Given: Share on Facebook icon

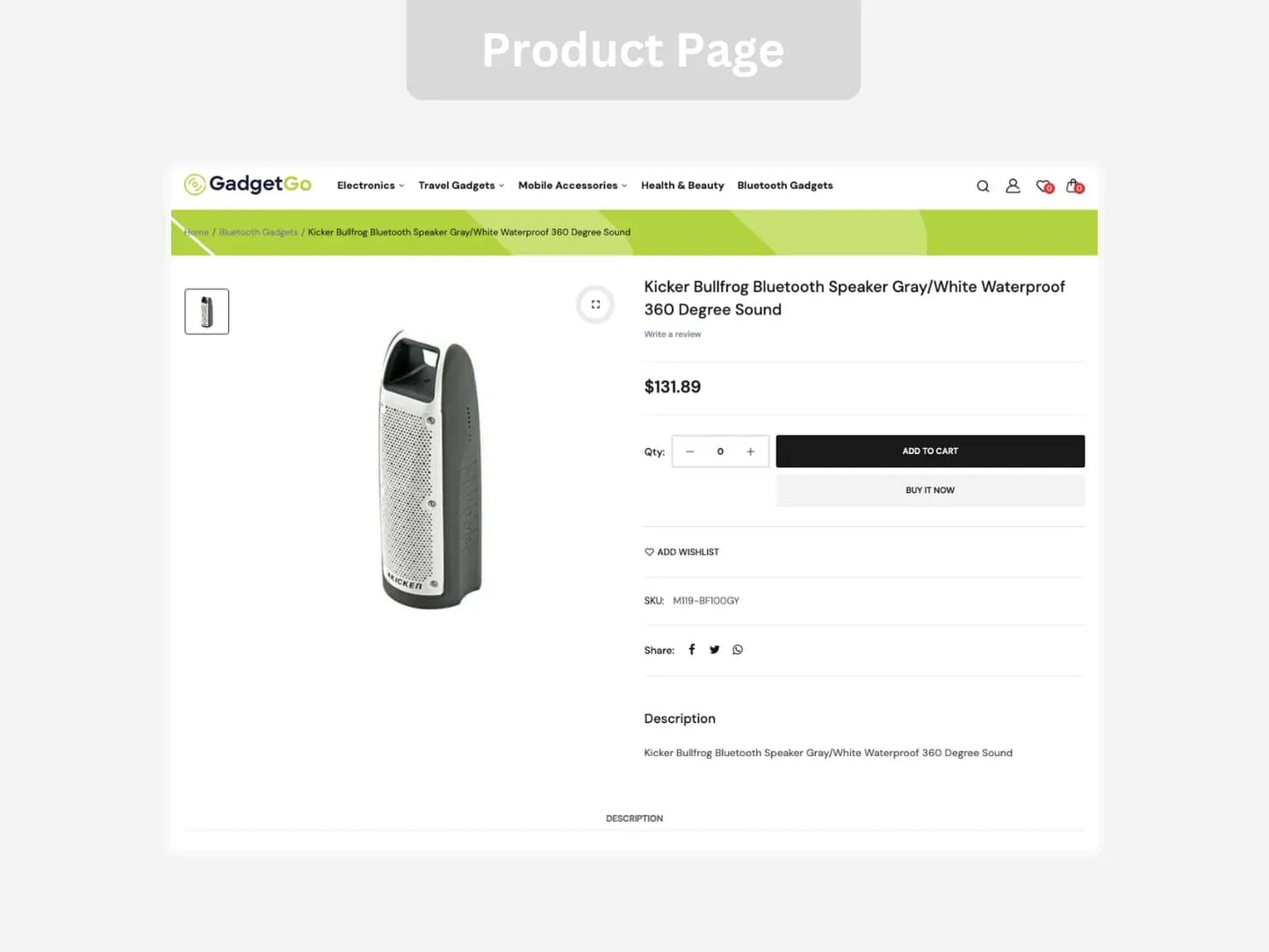Looking at the screenshot, I should (692, 650).
